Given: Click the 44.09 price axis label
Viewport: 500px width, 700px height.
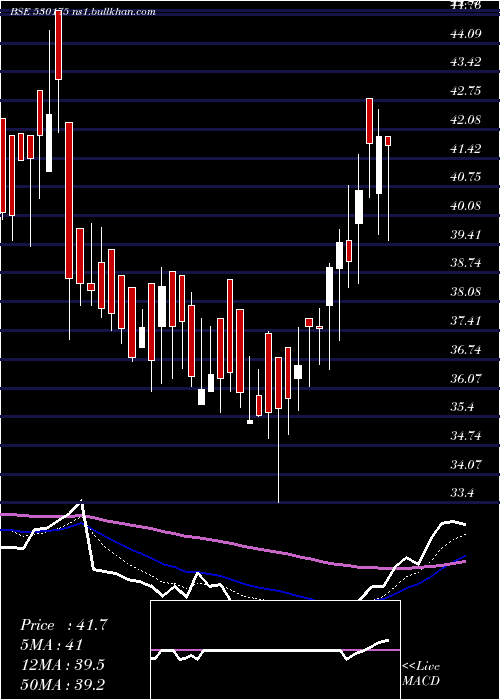Looking at the screenshot, I should [x=466, y=33].
